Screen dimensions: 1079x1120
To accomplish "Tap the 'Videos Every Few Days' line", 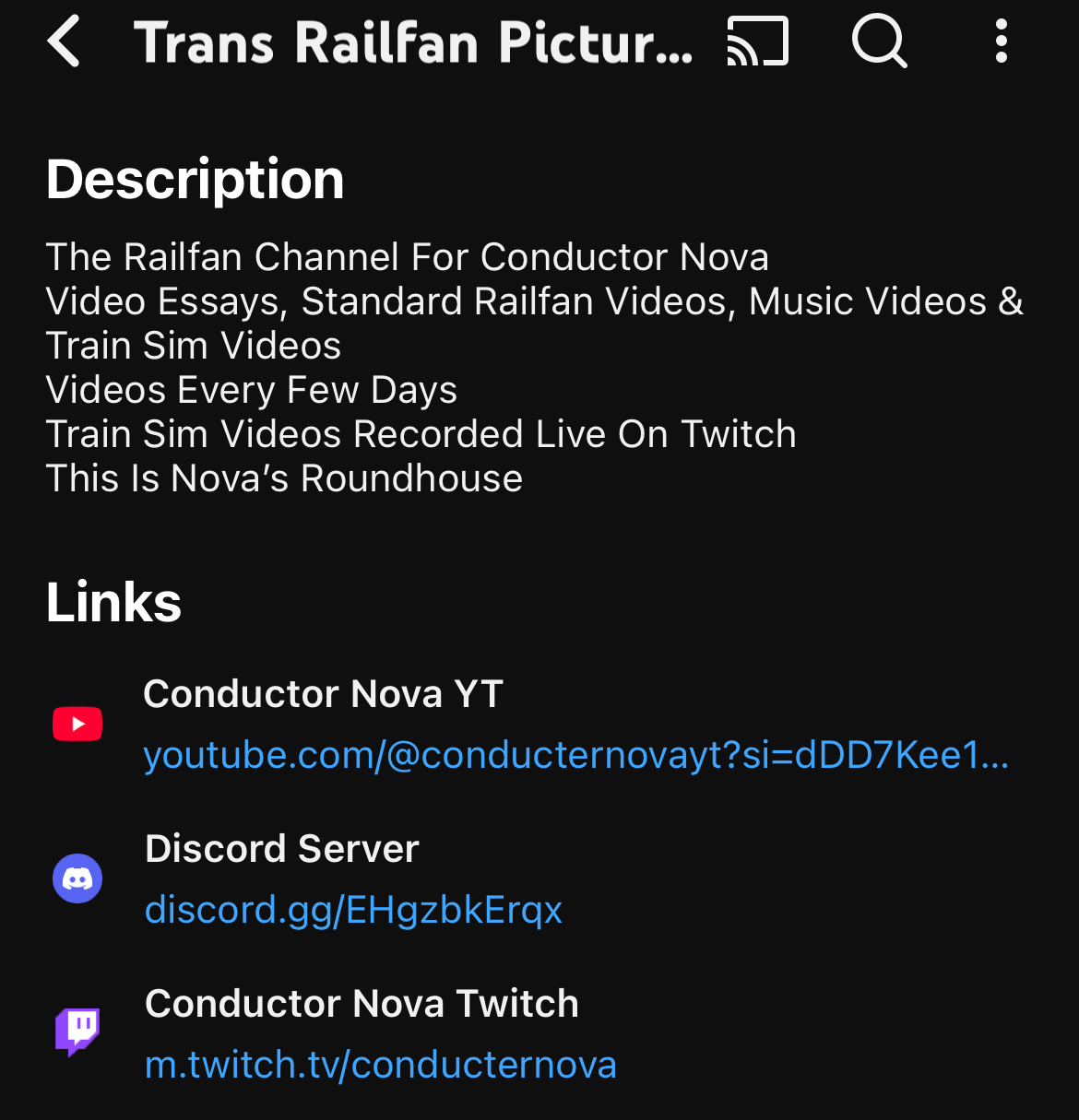I will click(251, 390).
